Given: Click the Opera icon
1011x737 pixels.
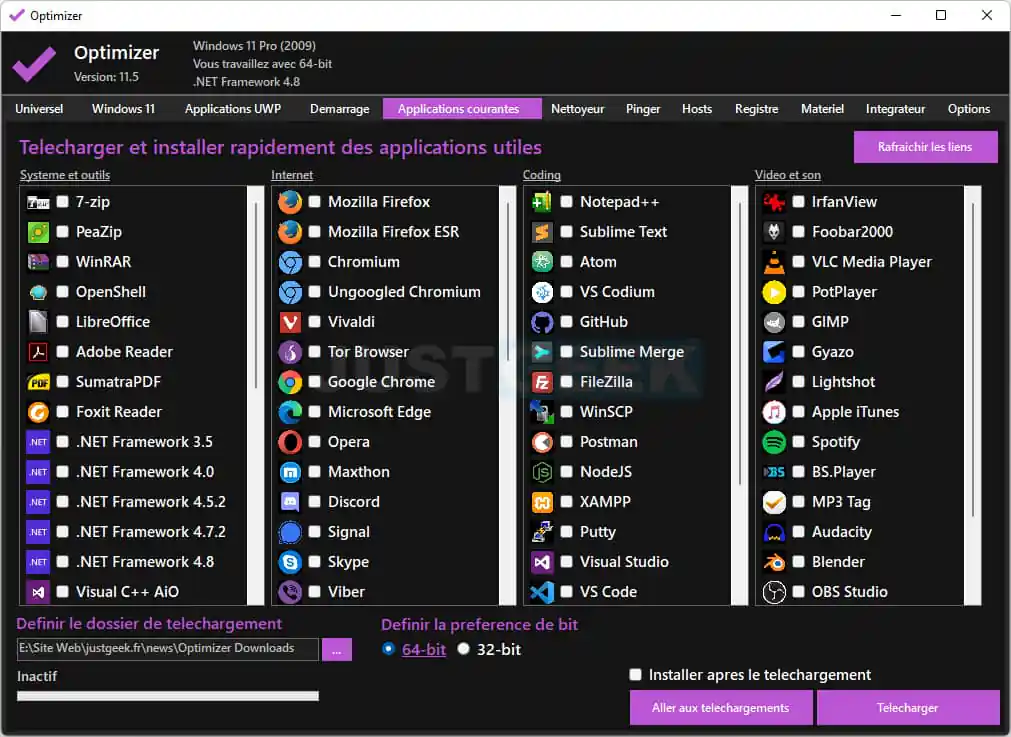Looking at the screenshot, I should click(290, 442).
